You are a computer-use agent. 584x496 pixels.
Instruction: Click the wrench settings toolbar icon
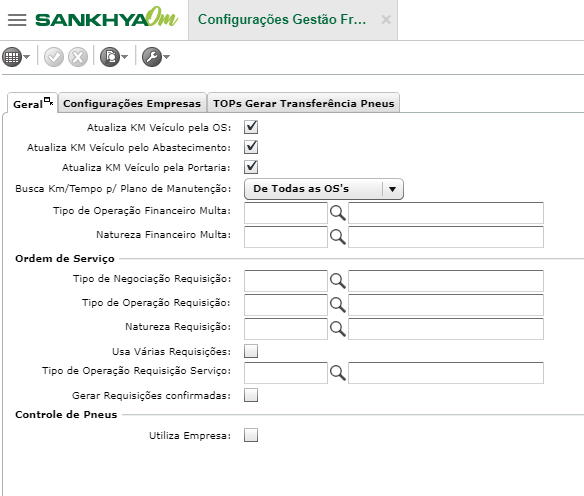pos(152,57)
